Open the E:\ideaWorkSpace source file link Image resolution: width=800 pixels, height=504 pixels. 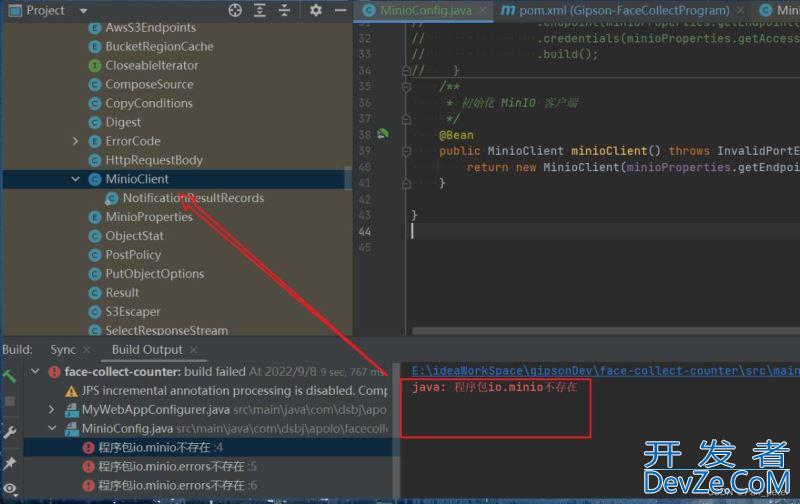pos(606,371)
